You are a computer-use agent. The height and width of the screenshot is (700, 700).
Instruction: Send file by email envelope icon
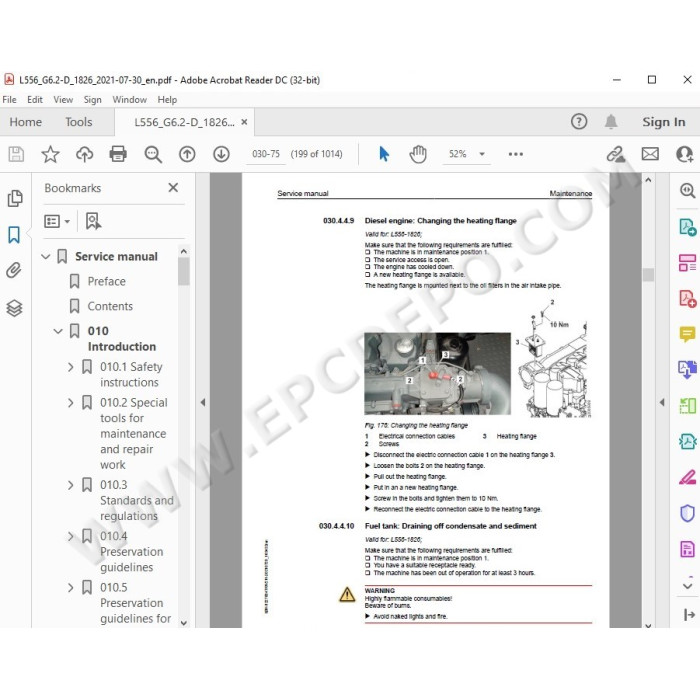[x=650, y=154]
